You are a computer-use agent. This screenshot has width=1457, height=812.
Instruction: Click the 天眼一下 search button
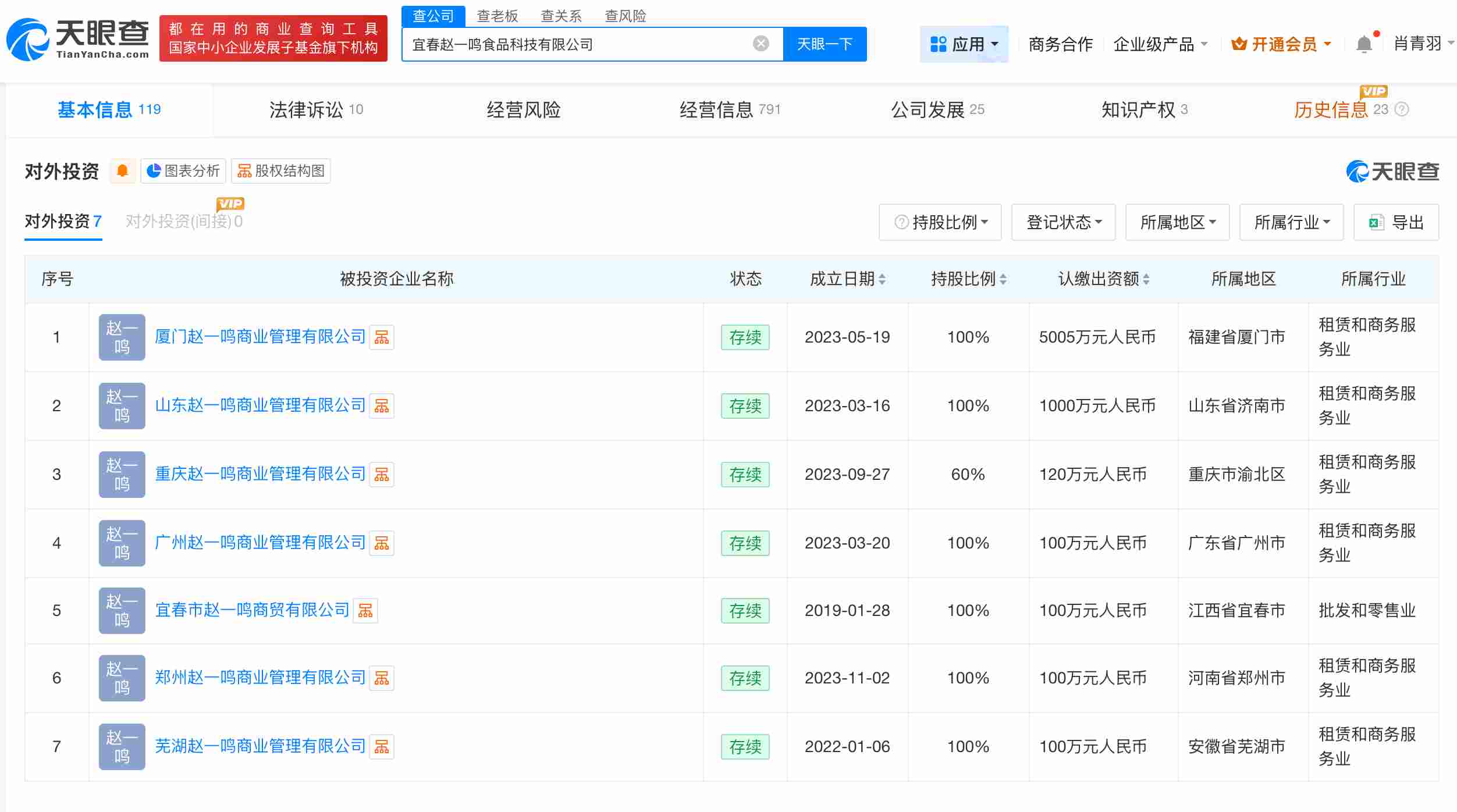tap(826, 44)
